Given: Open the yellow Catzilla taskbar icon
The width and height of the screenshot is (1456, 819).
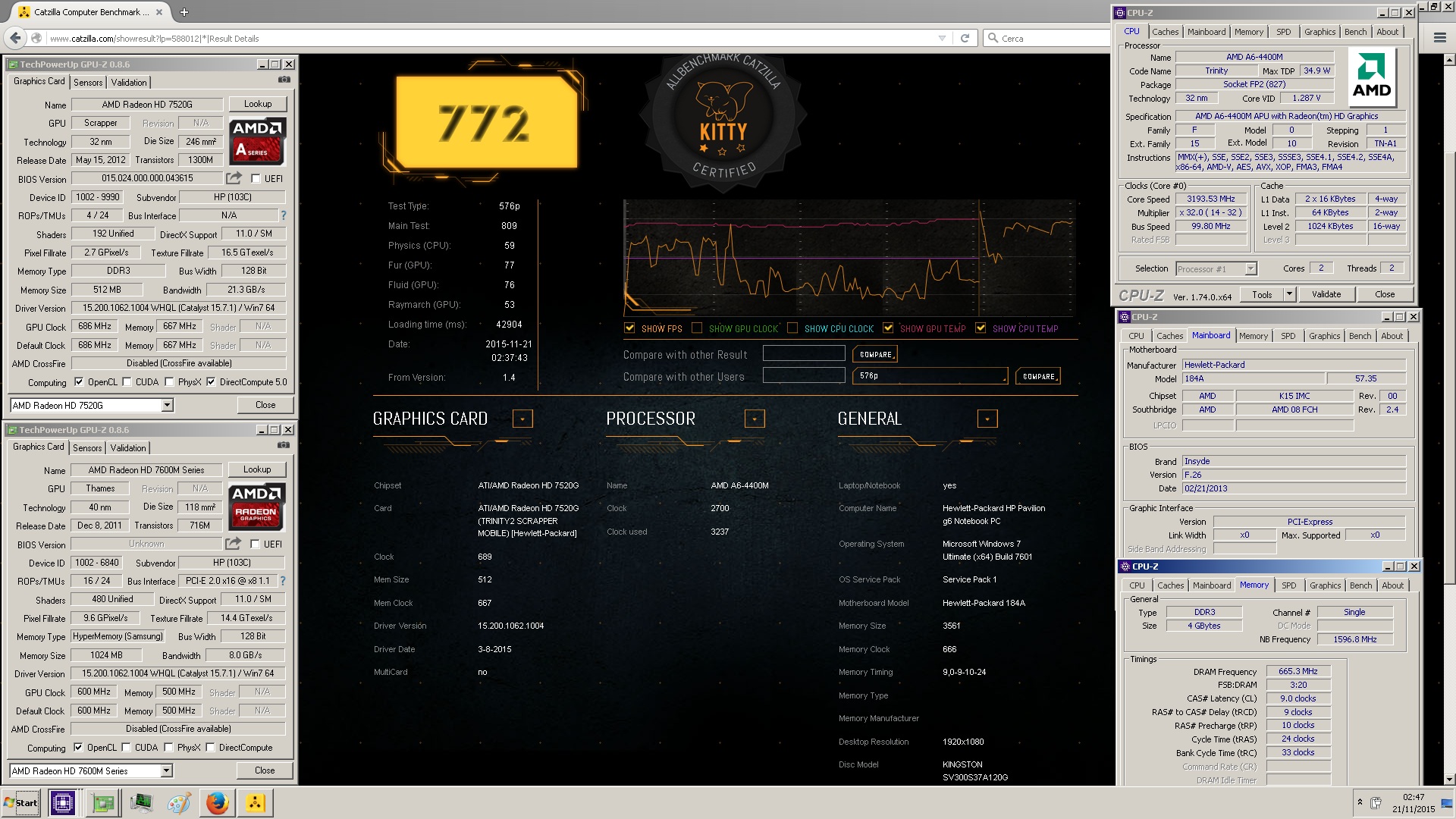Looking at the screenshot, I should (256, 803).
